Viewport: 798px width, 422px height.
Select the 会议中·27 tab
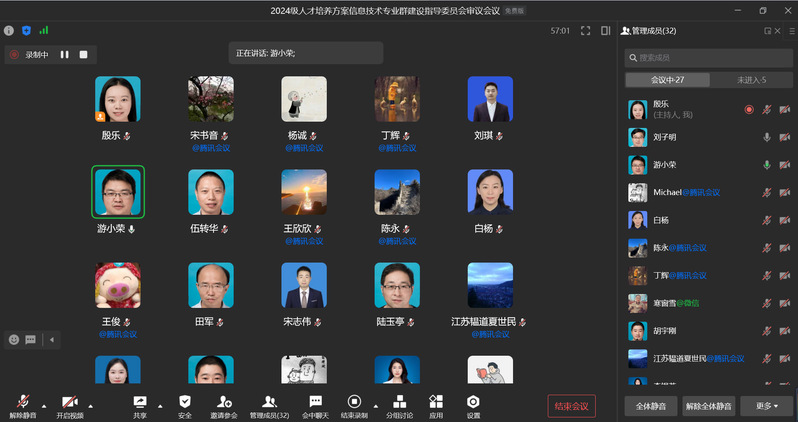pyautogui.click(x=667, y=80)
